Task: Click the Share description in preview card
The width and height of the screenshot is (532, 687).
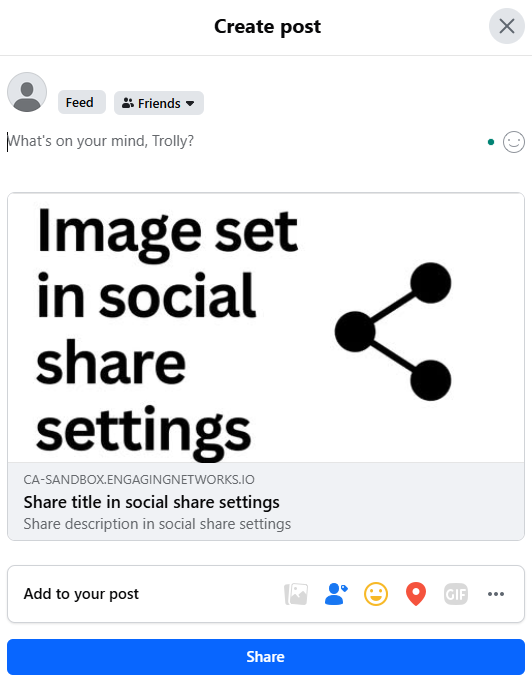Action: point(157,524)
